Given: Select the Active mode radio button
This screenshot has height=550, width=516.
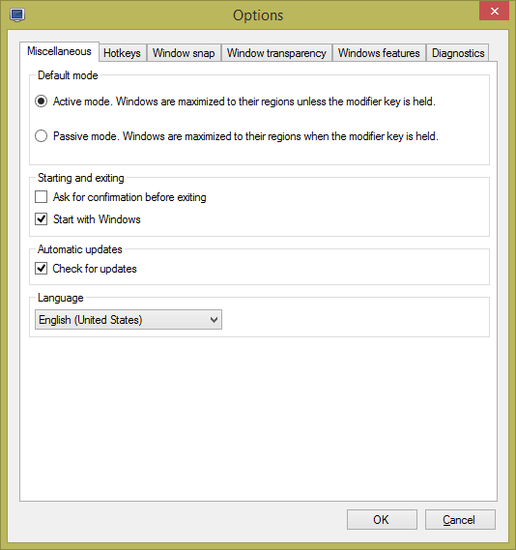Looking at the screenshot, I should [41, 101].
